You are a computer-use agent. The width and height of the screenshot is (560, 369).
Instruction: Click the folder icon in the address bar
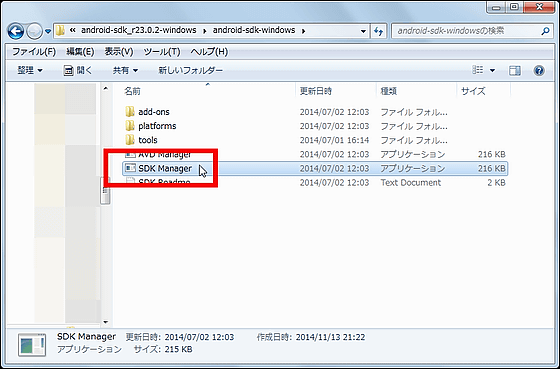60,31
